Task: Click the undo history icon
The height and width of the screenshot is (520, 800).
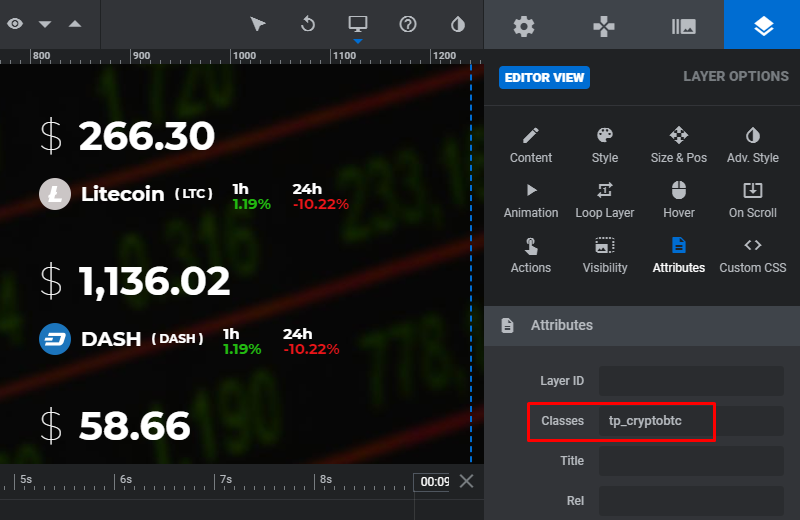Action: (308, 24)
